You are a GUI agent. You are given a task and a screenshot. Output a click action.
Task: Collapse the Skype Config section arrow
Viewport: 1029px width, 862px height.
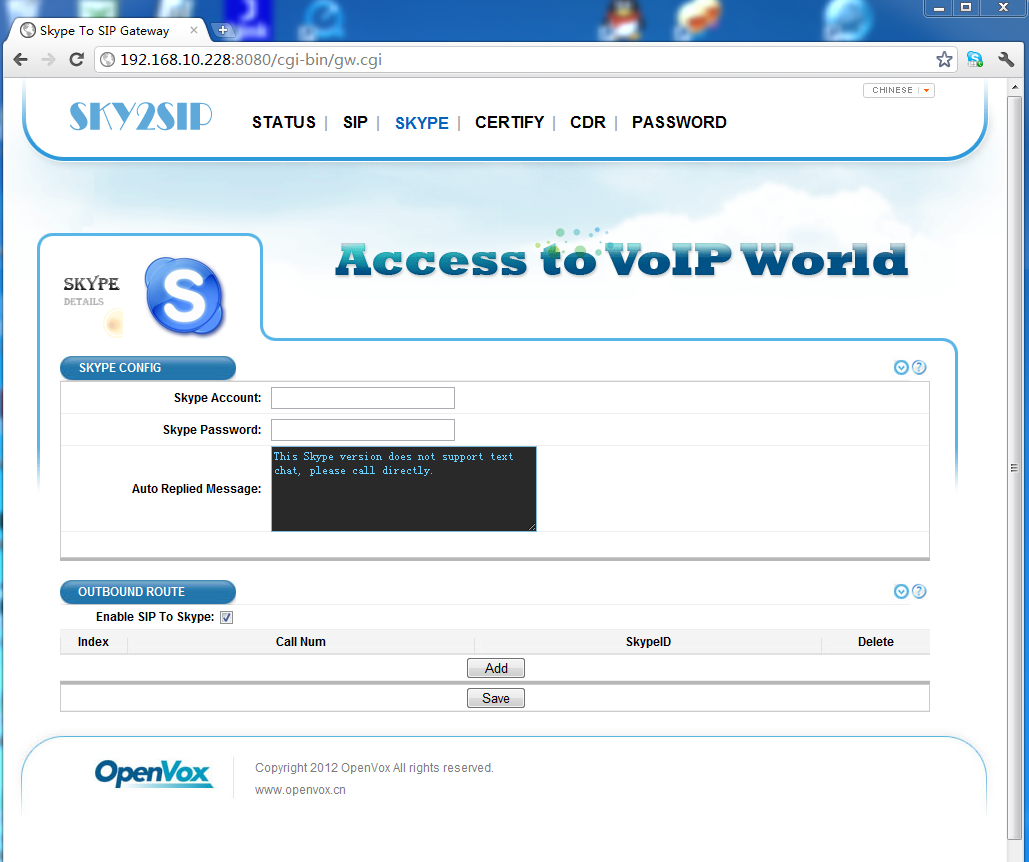click(x=901, y=368)
